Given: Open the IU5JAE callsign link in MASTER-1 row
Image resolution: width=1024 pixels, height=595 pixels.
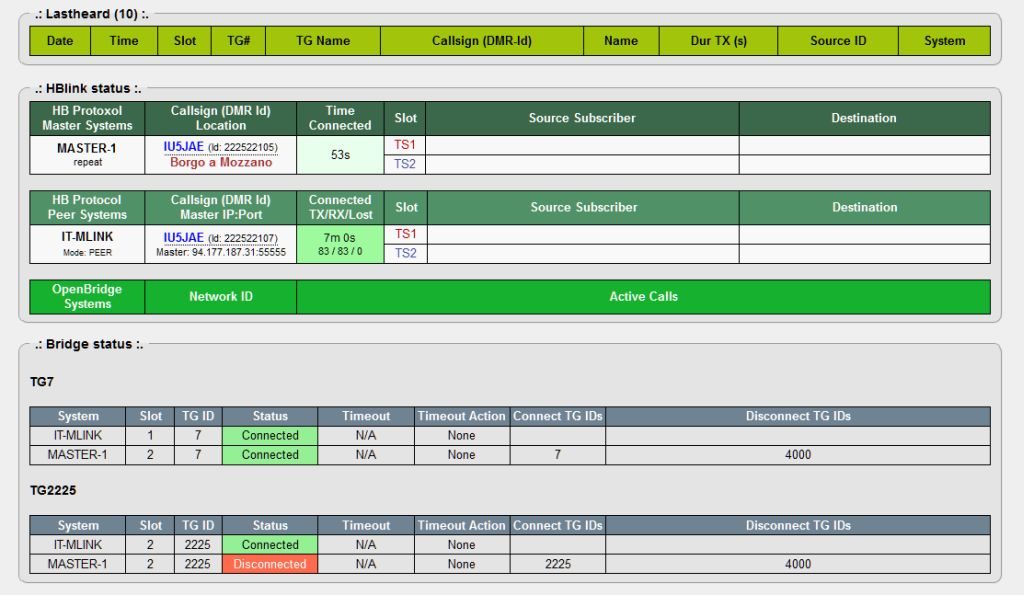Looking at the screenshot, I should click(x=183, y=147).
